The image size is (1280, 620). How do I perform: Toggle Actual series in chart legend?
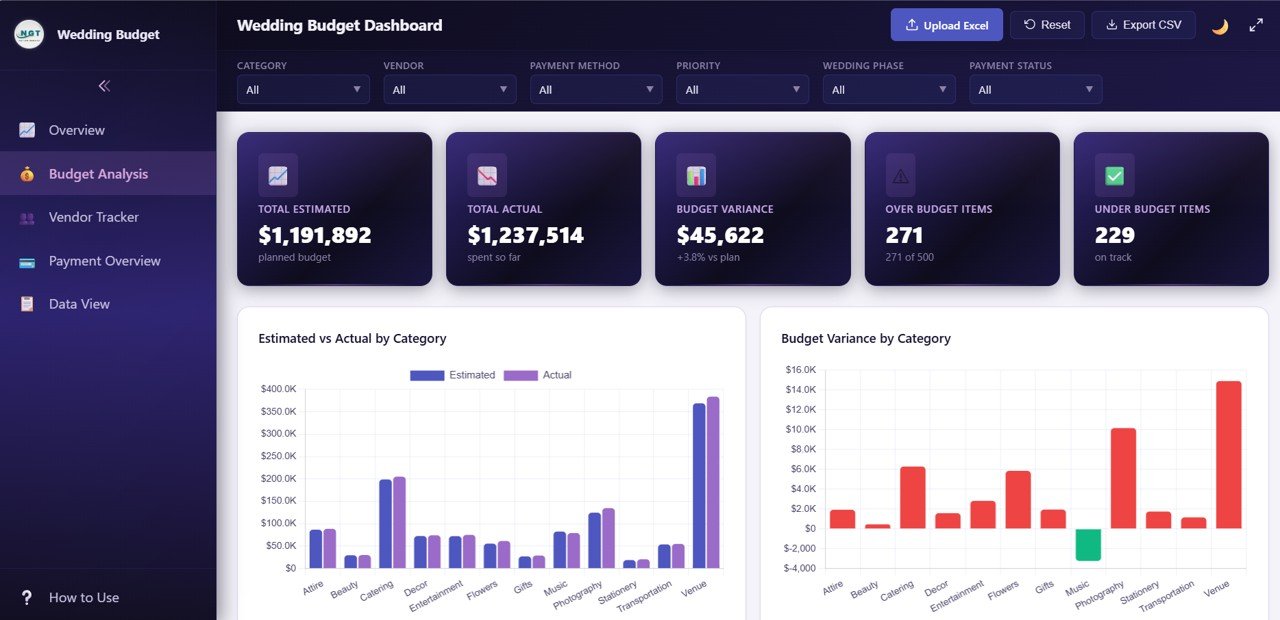[x=537, y=375]
